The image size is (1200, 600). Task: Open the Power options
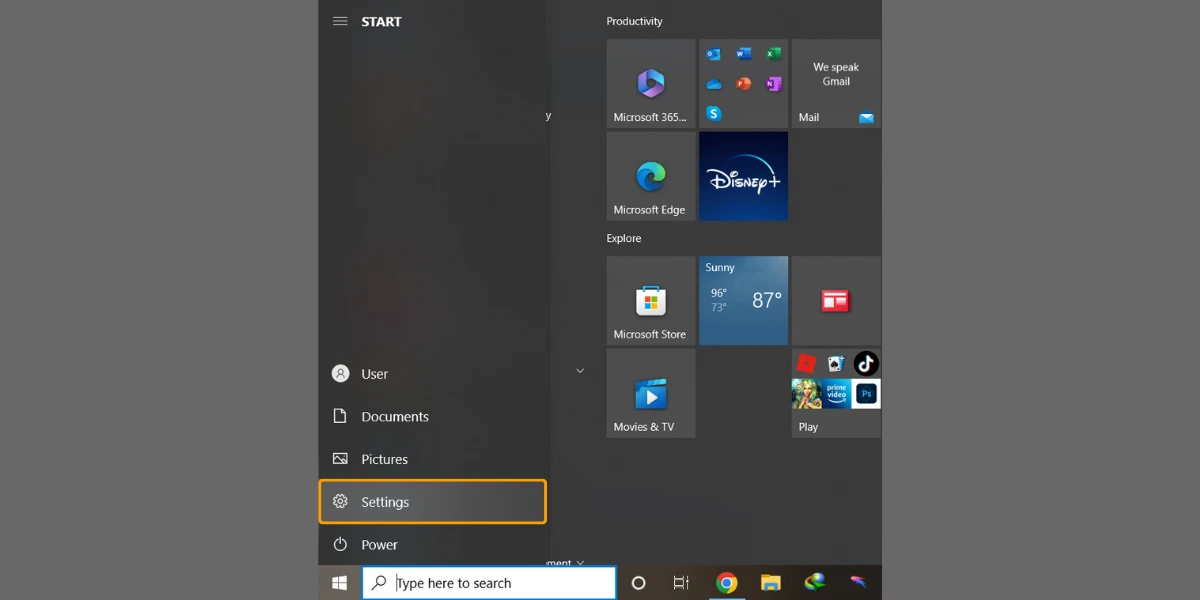[433, 545]
